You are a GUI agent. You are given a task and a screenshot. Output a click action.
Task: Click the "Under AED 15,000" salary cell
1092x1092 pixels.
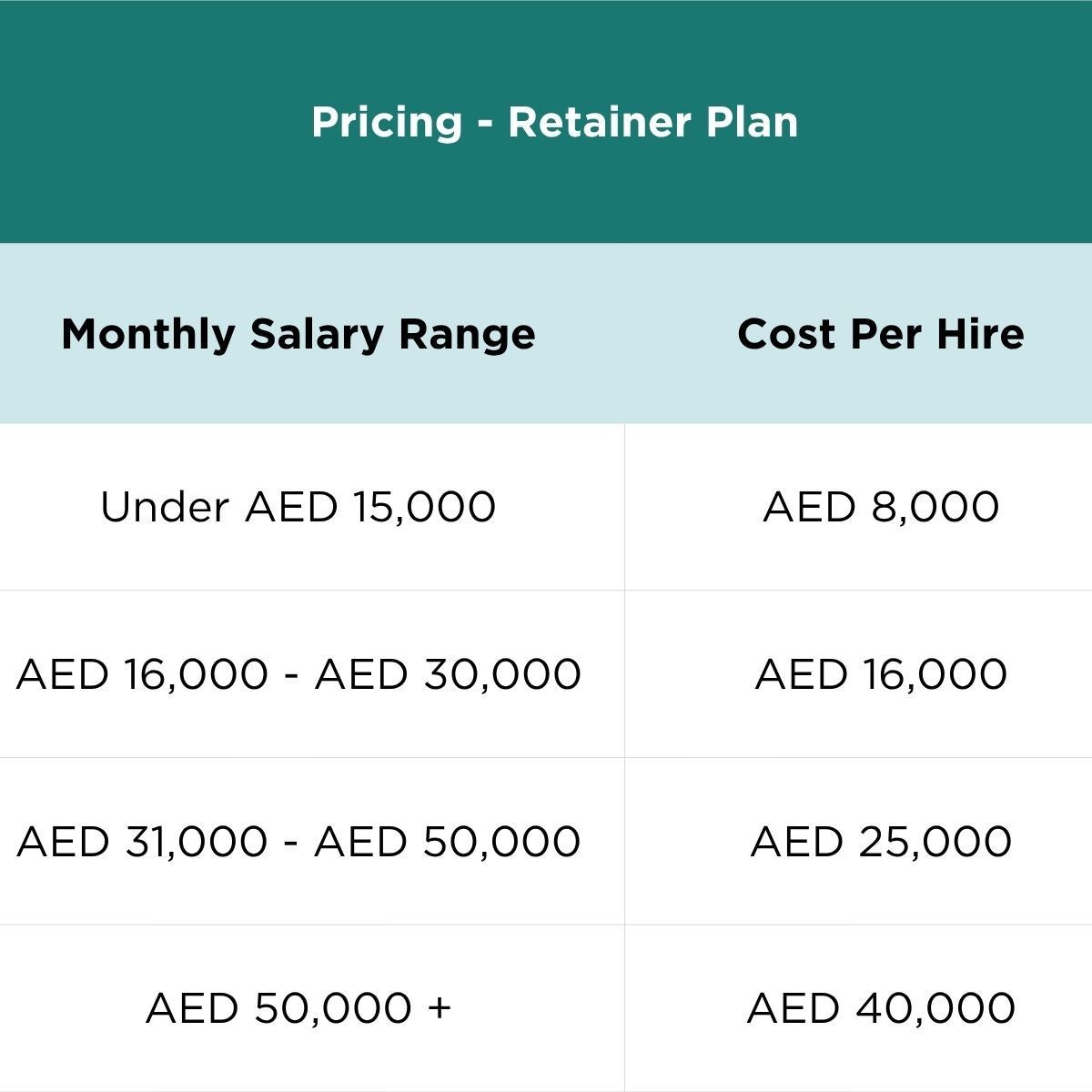click(x=298, y=507)
